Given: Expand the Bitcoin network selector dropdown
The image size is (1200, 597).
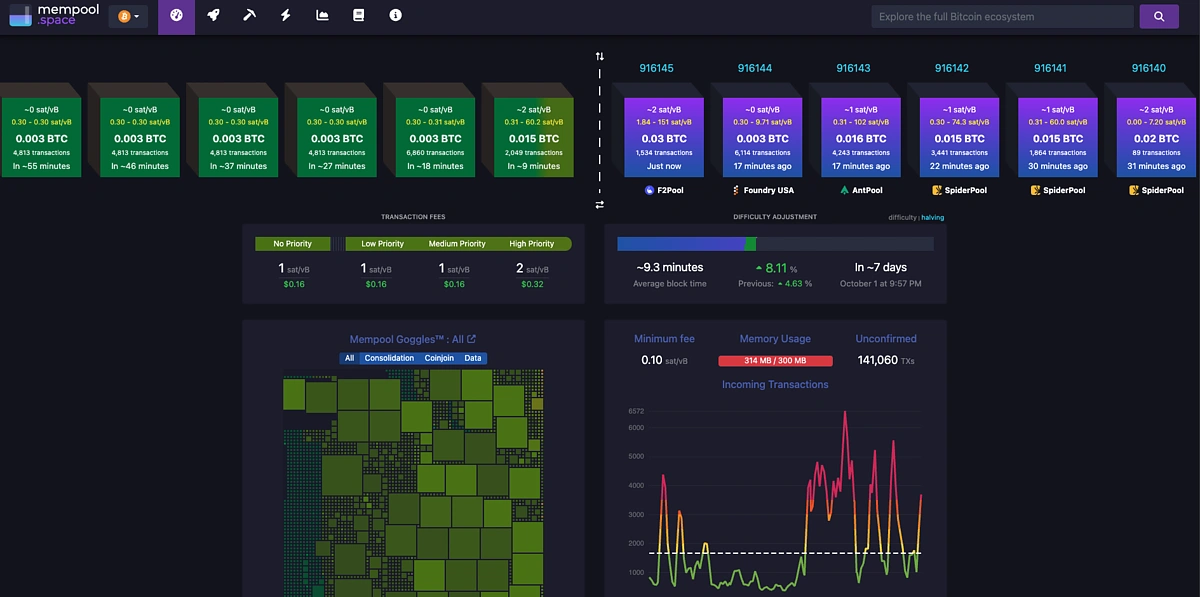Looking at the screenshot, I should (x=128, y=16).
